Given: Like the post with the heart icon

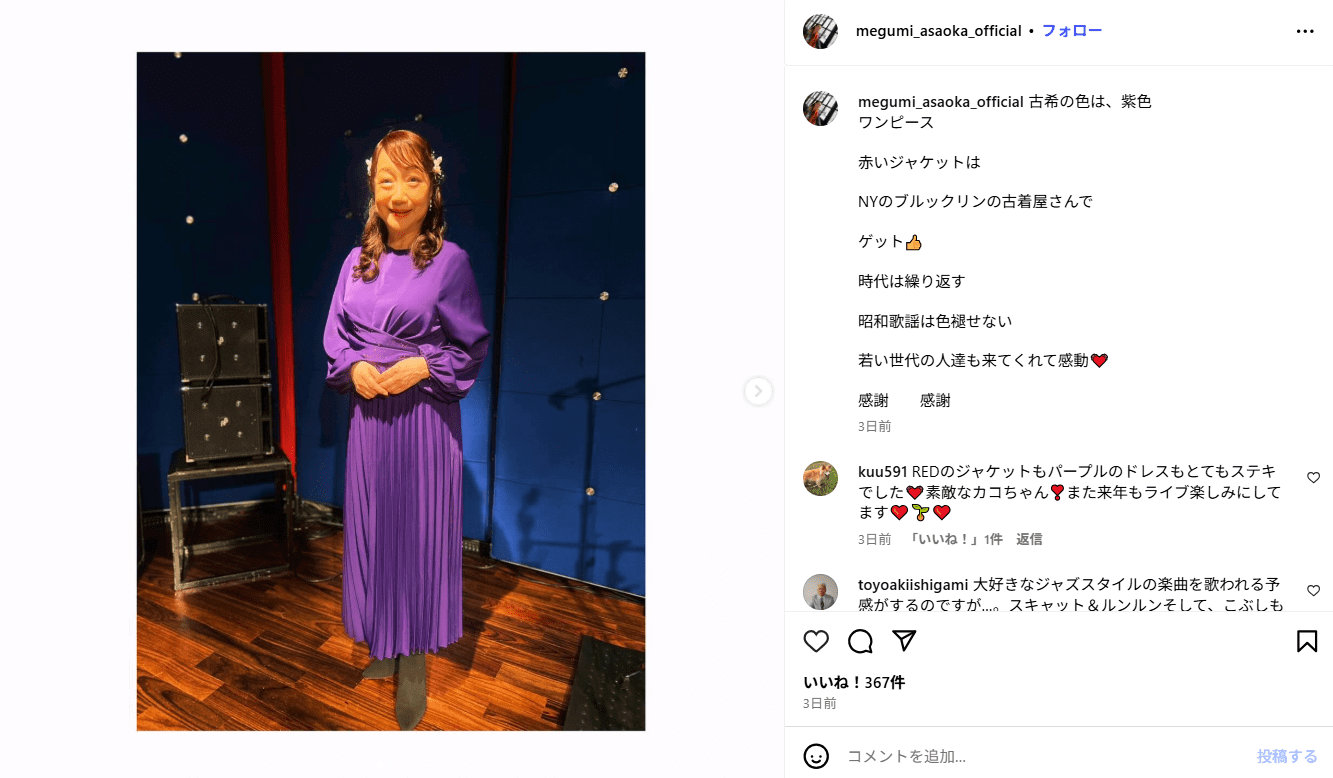Looking at the screenshot, I should coord(816,641).
